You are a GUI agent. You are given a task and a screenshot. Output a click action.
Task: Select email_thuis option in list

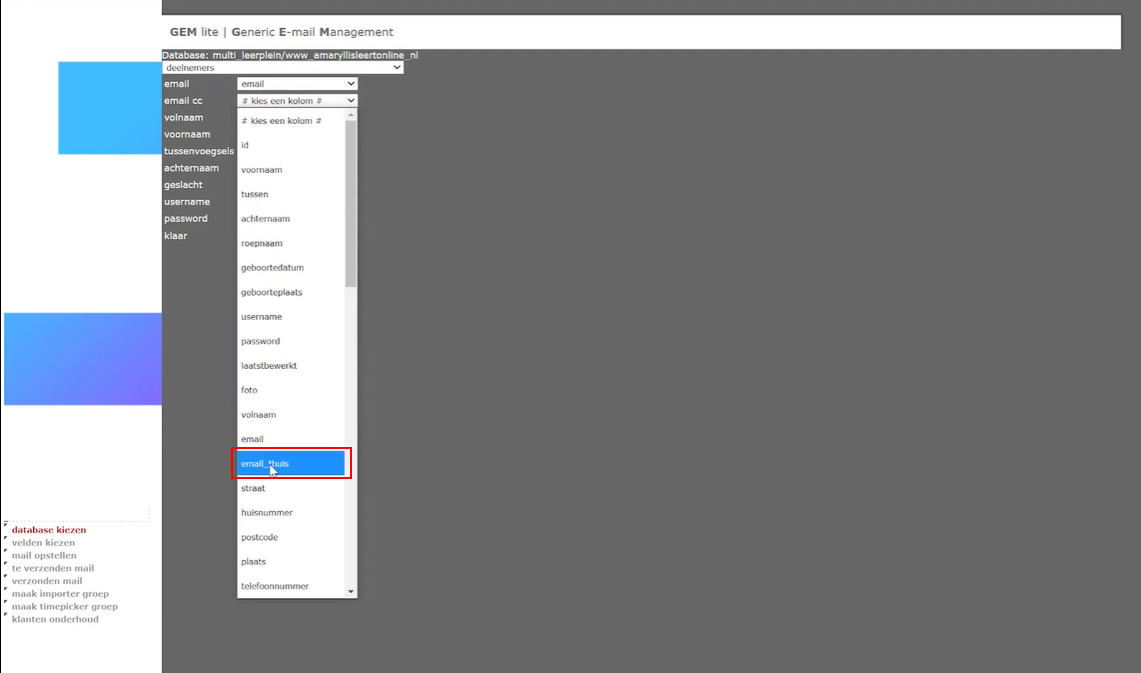tap(290, 464)
